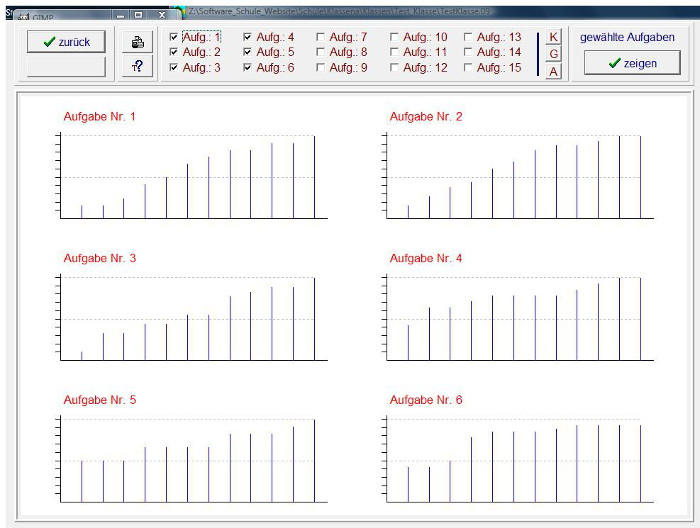Minimize the GMP window
Image resolution: width=700 pixels, height=528 pixels.
[x=120, y=15]
